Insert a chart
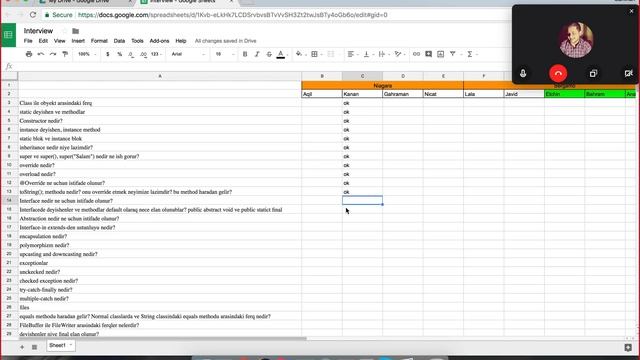Image resolution: width=640 pixels, height=360 pixels. [x=440, y=54]
